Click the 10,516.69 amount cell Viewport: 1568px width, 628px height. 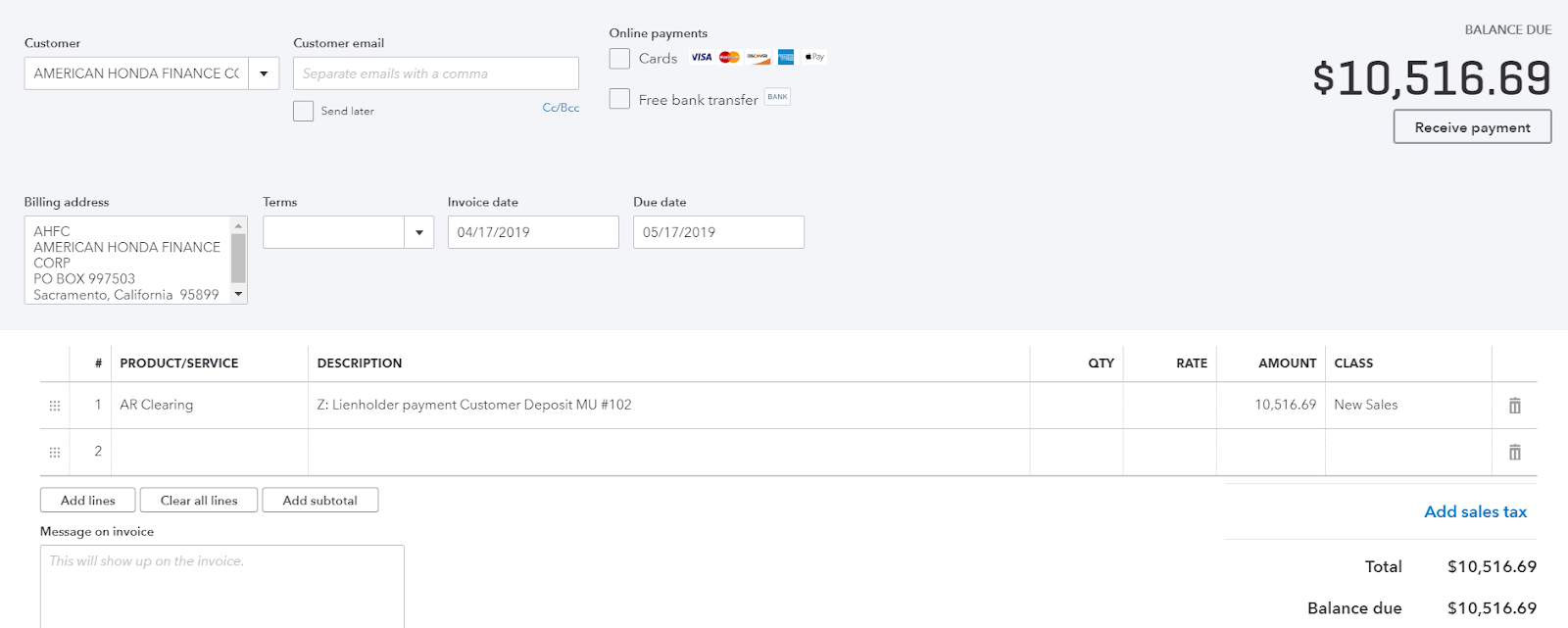tap(1271, 406)
